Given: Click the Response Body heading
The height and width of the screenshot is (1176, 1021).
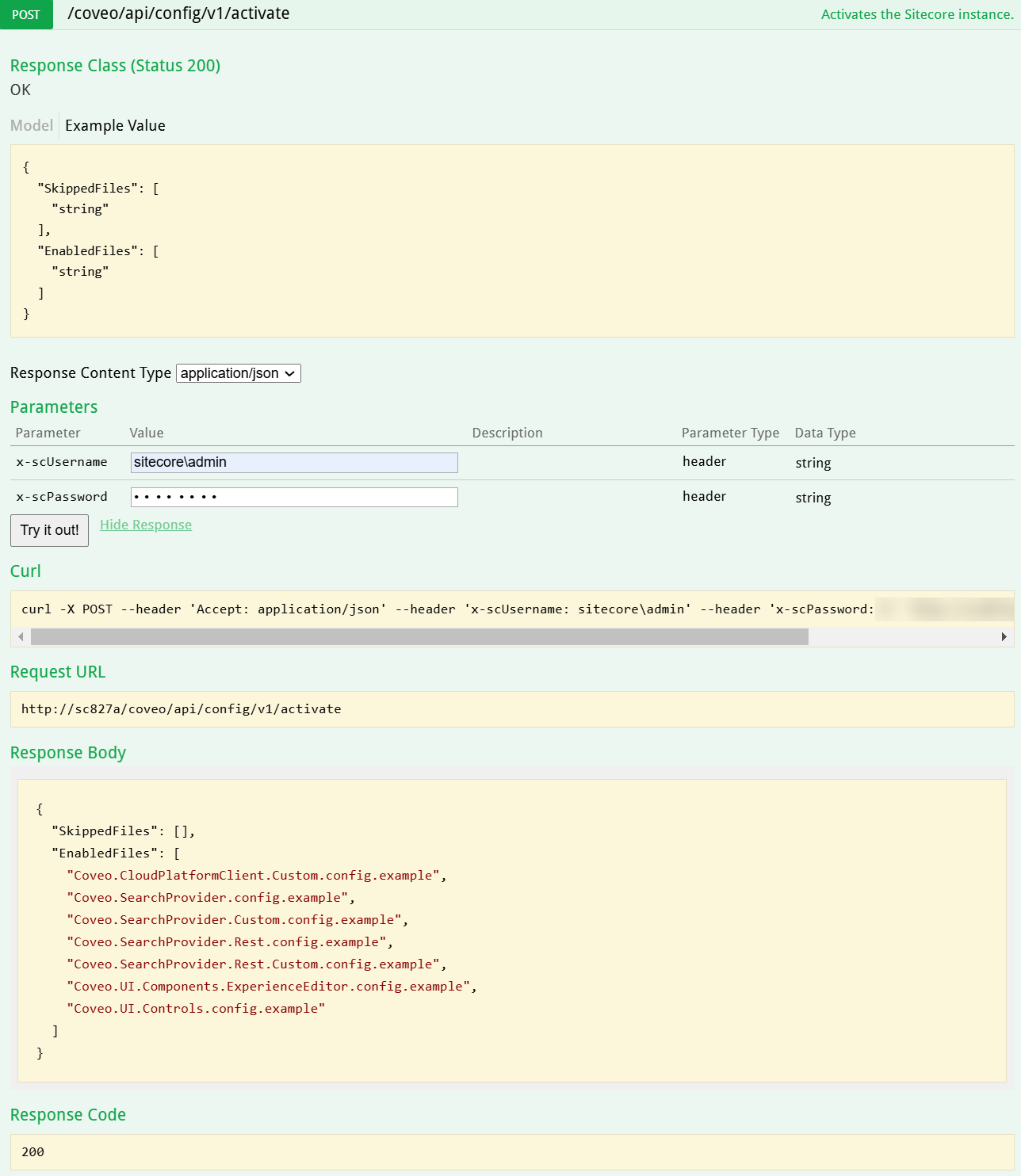Looking at the screenshot, I should coord(68,753).
